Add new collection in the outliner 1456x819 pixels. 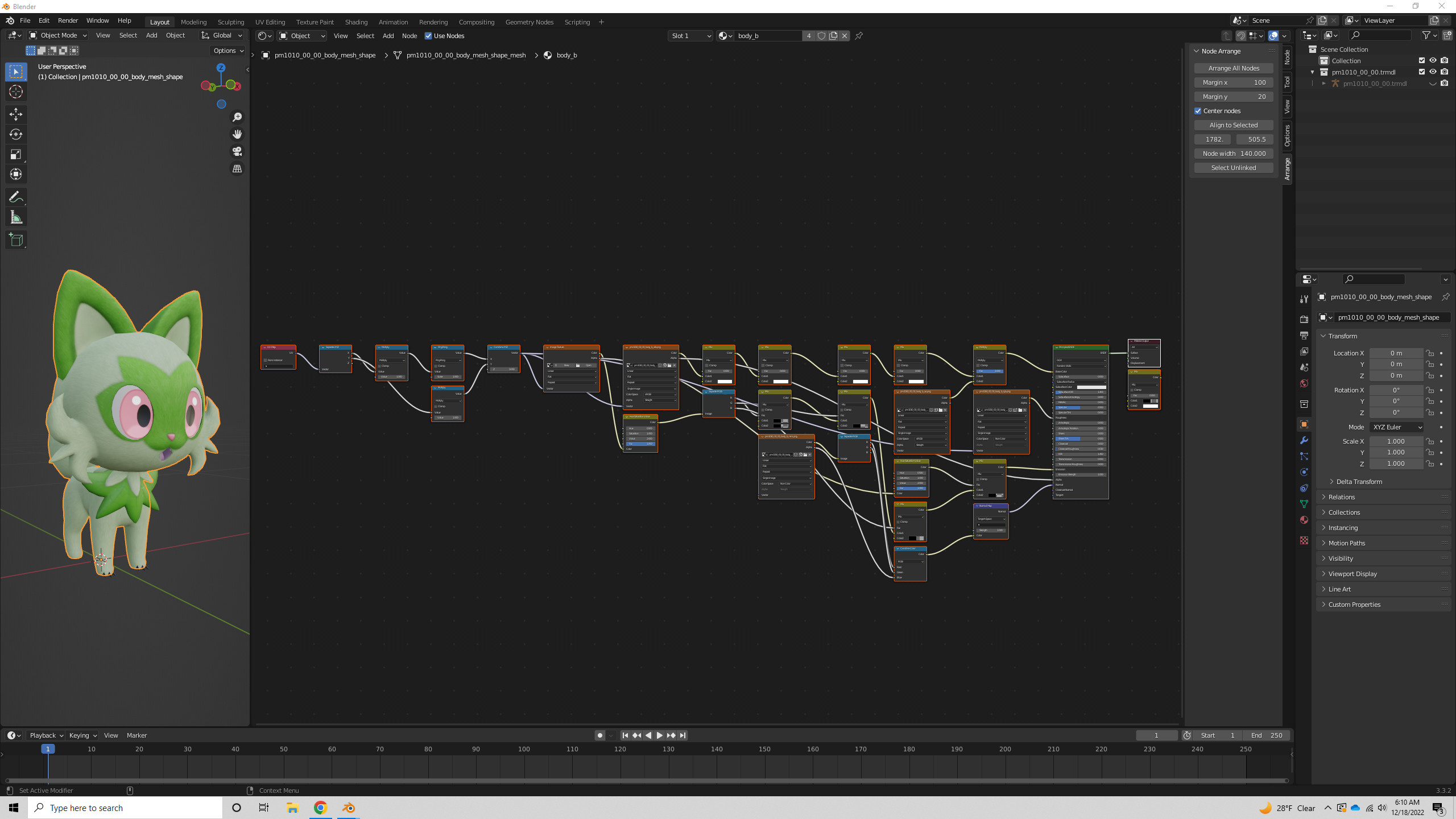pyautogui.click(x=1447, y=35)
